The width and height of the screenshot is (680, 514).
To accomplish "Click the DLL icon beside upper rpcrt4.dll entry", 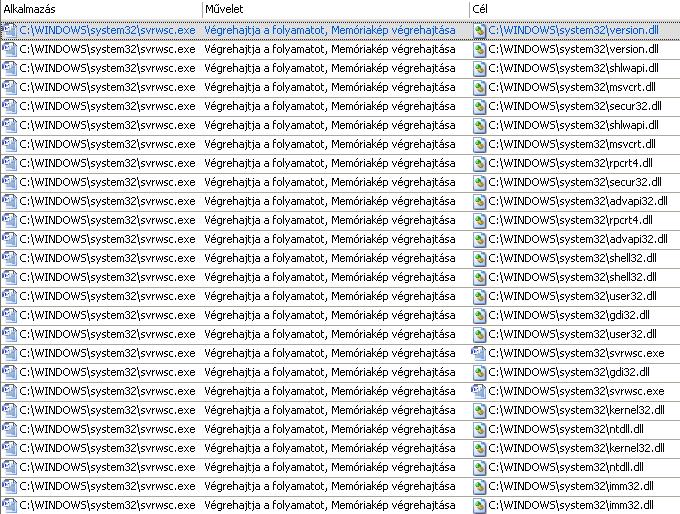I will pyautogui.click(x=479, y=164).
